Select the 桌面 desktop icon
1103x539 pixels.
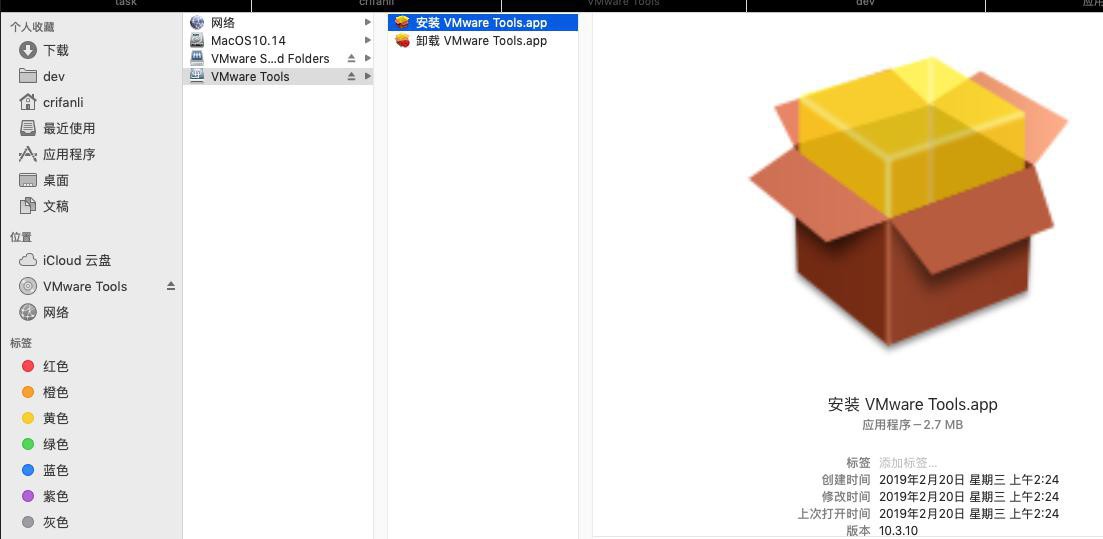[27, 180]
